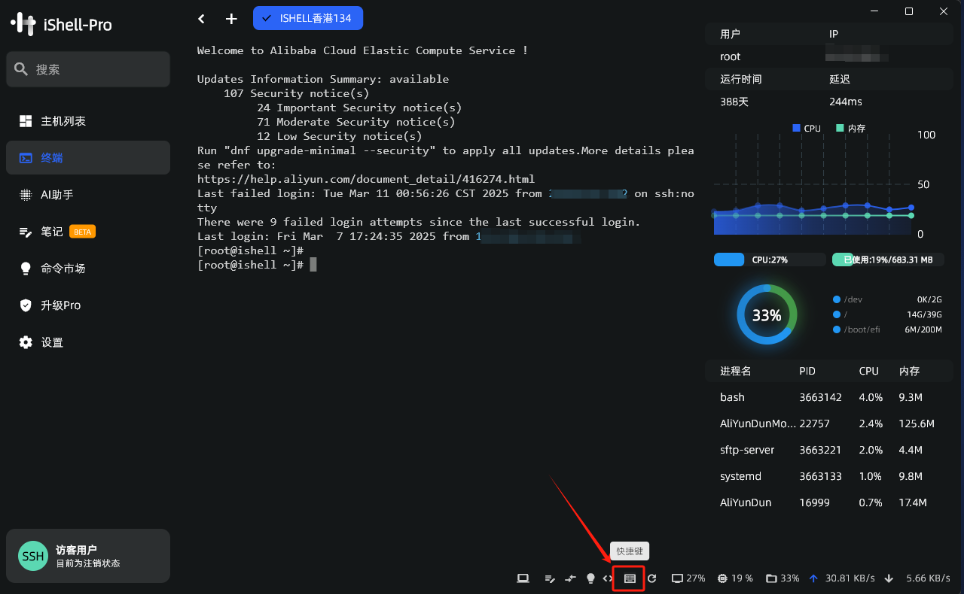The height and width of the screenshot is (594, 964).
Task: Toggle the CPU legend in chart
Action: [806, 129]
